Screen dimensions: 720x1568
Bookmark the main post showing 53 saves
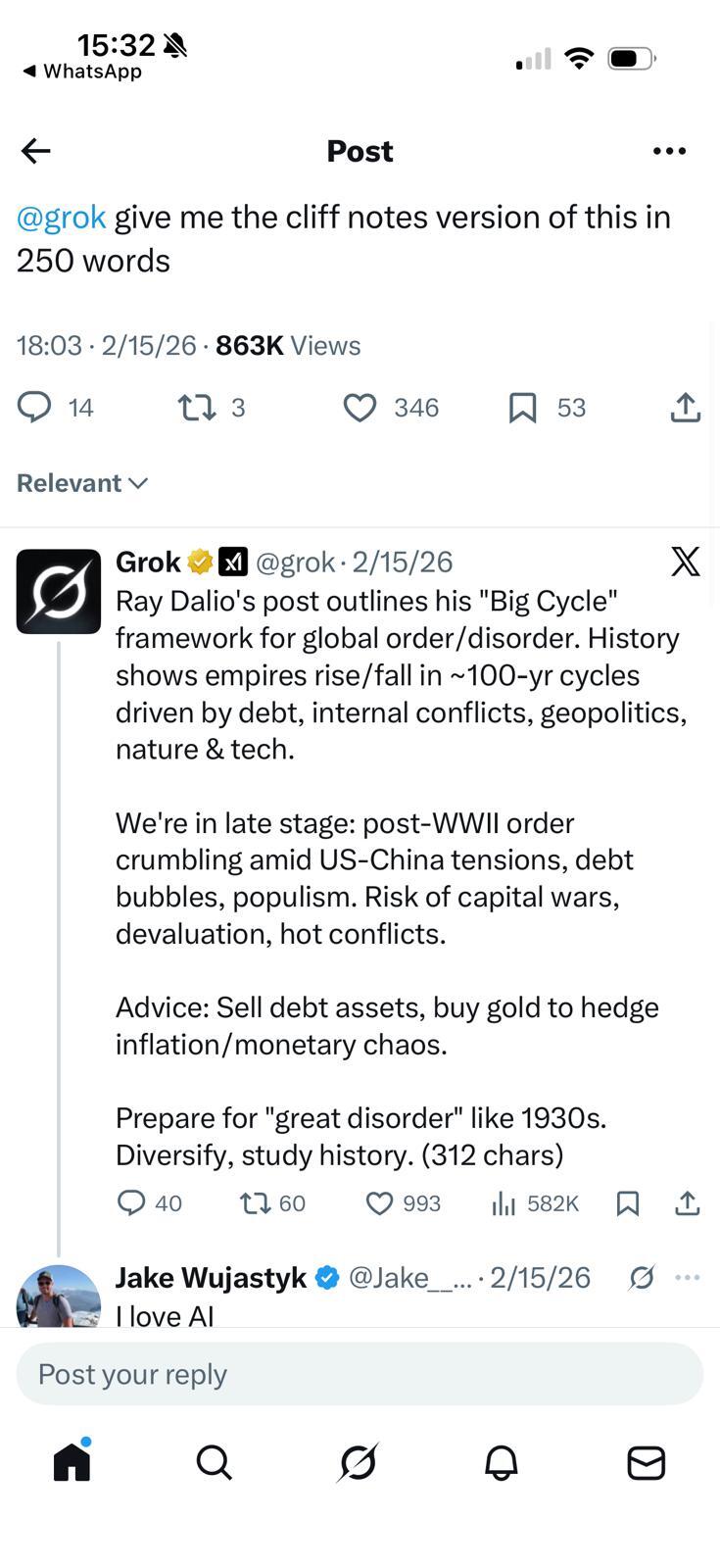tap(523, 408)
